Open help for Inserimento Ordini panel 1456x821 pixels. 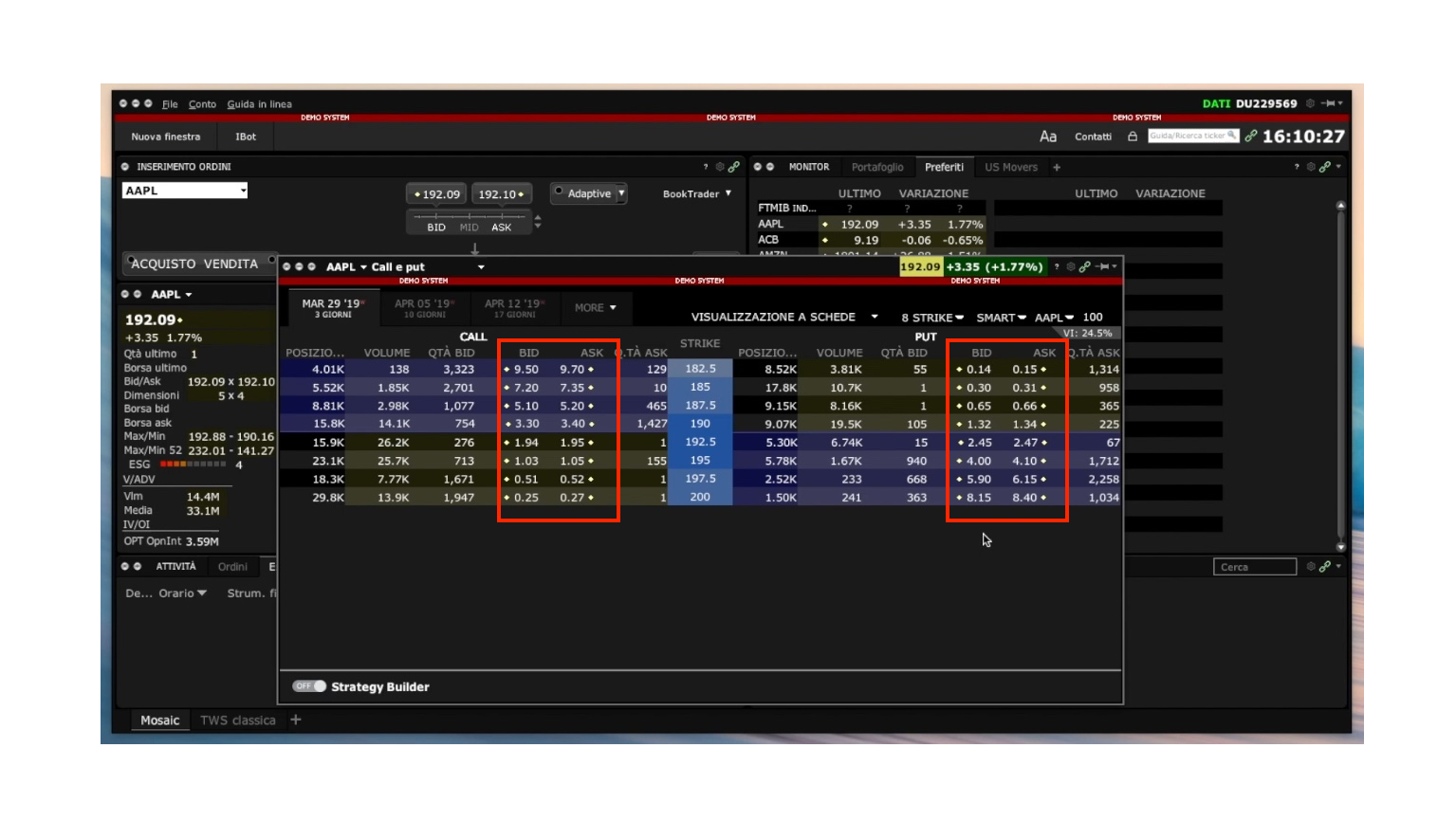point(706,167)
